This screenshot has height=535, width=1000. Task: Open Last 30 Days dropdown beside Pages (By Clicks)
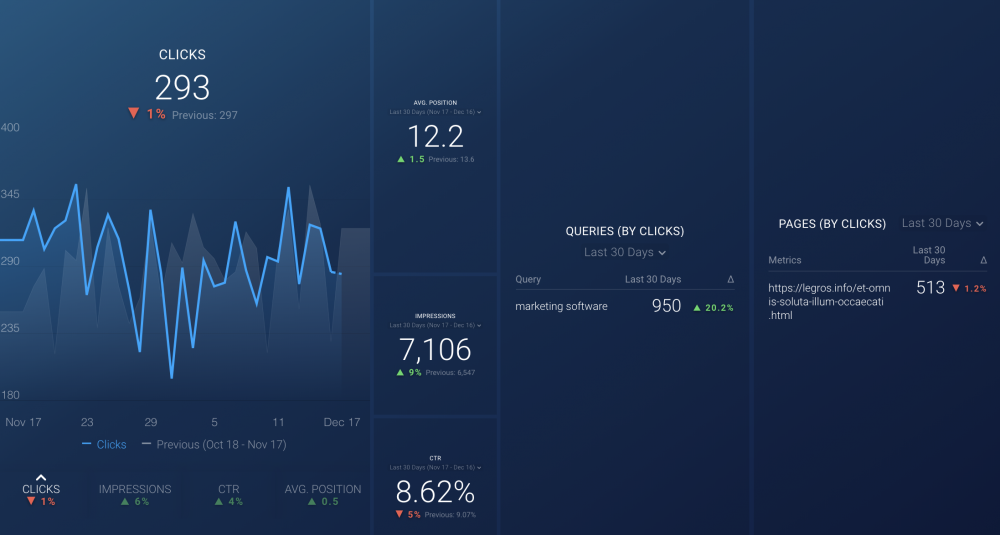942,223
